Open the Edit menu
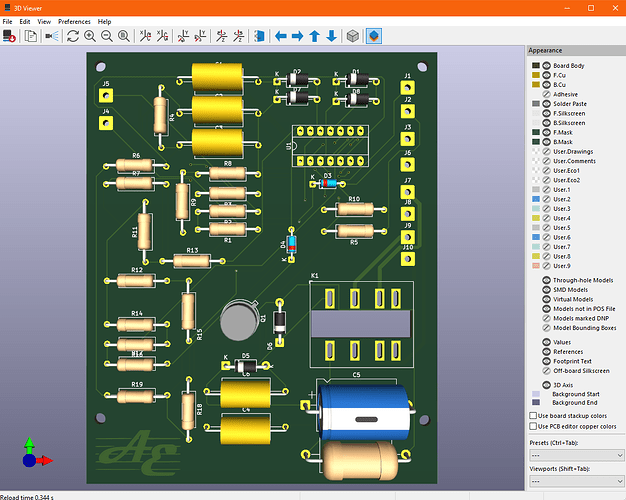Screen dimensions: 626x500 (25, 22)
